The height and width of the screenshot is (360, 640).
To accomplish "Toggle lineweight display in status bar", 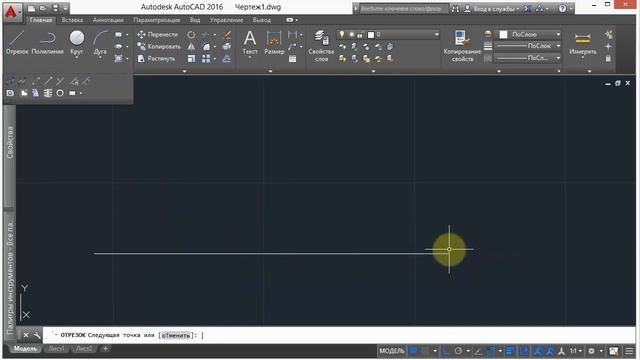I will coord(510,351).
